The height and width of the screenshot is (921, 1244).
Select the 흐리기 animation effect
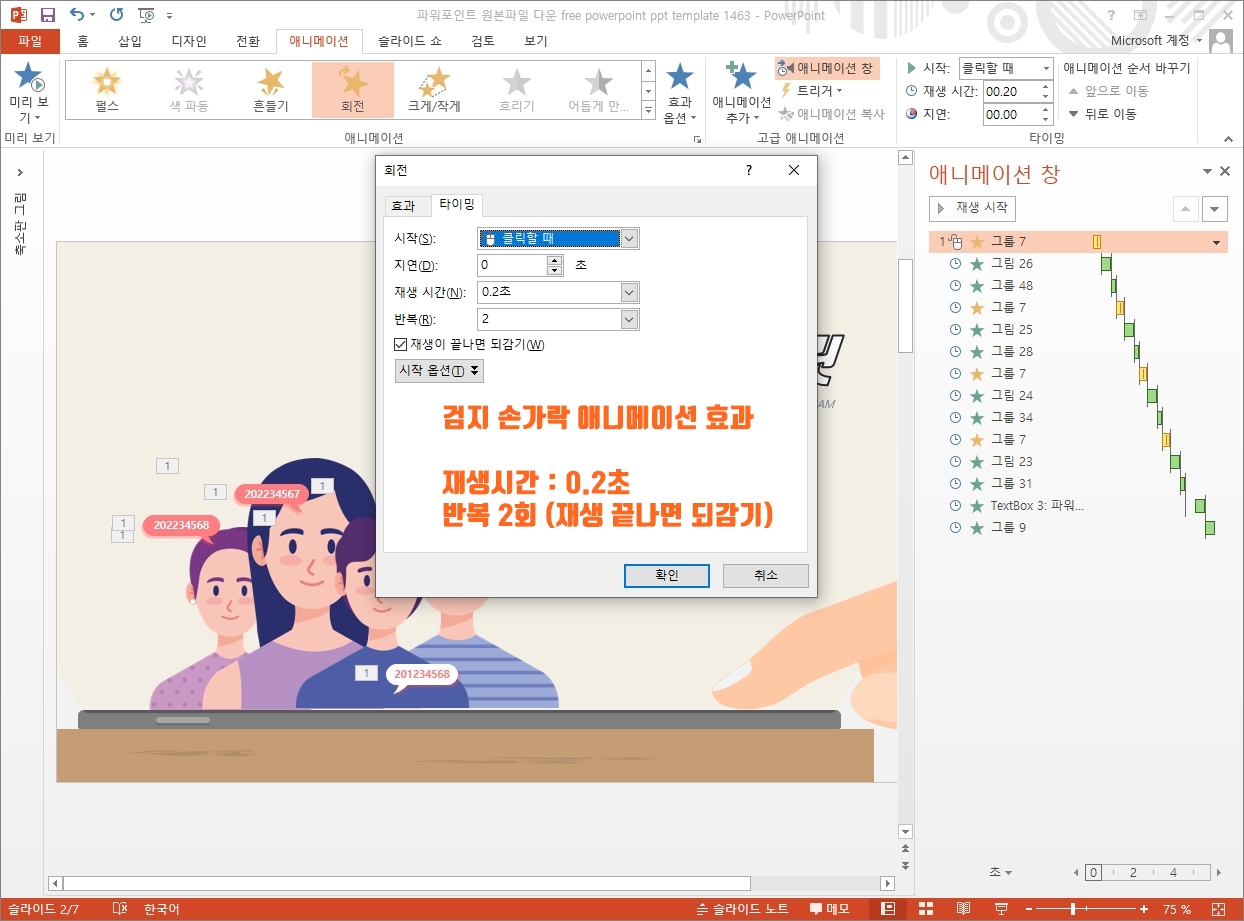516,90
